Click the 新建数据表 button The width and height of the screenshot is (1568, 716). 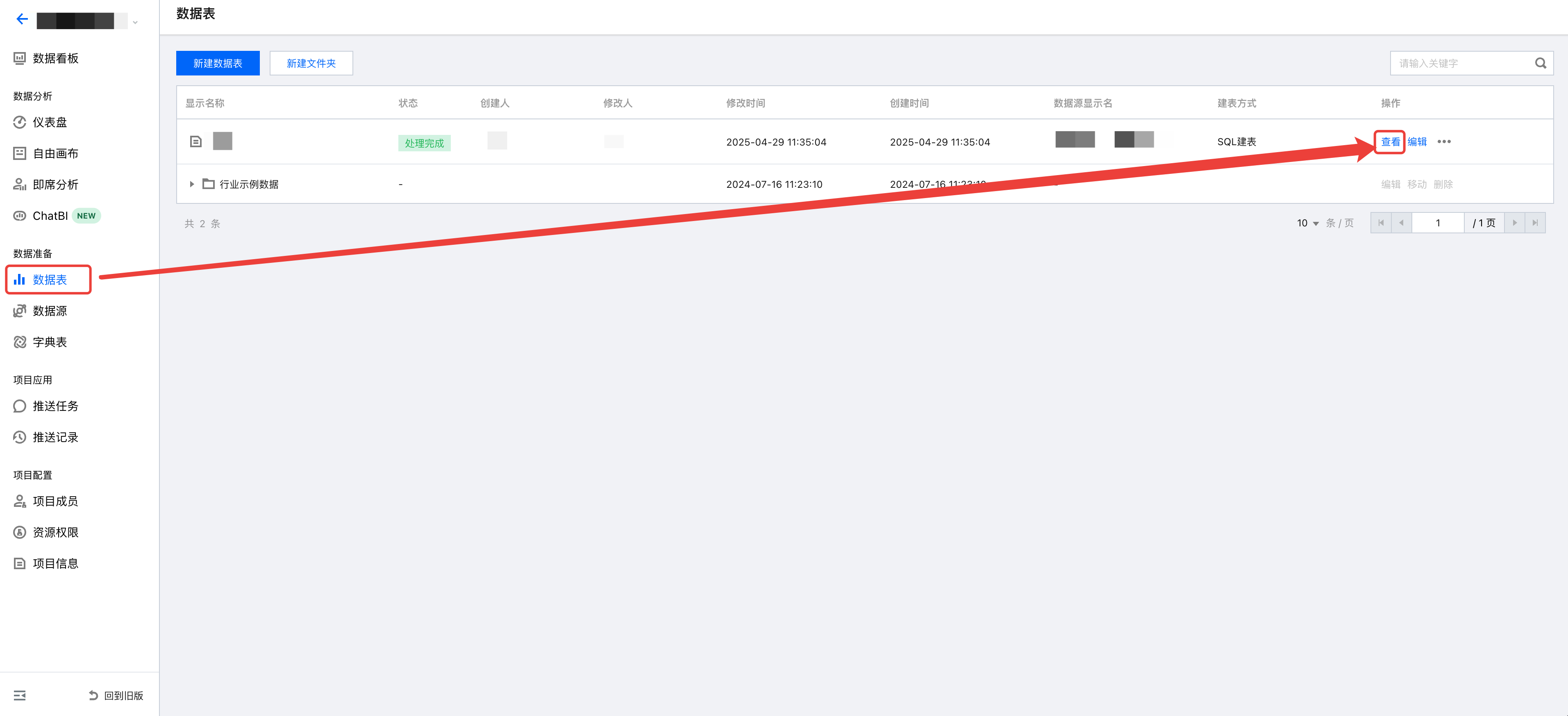point(218,63)
